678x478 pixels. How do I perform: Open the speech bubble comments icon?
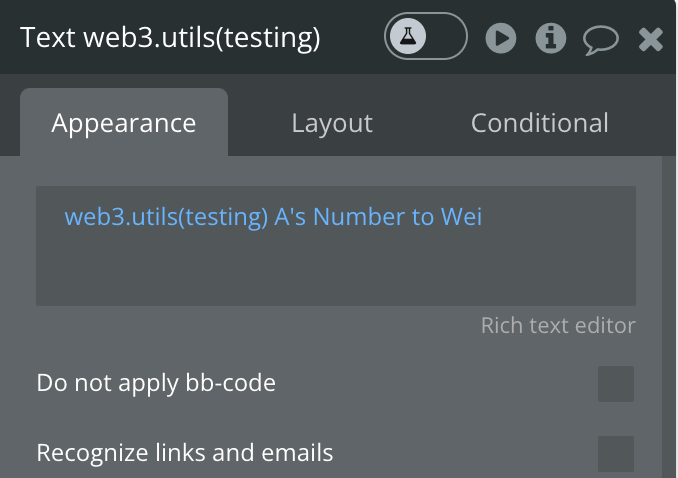(601, 40)
